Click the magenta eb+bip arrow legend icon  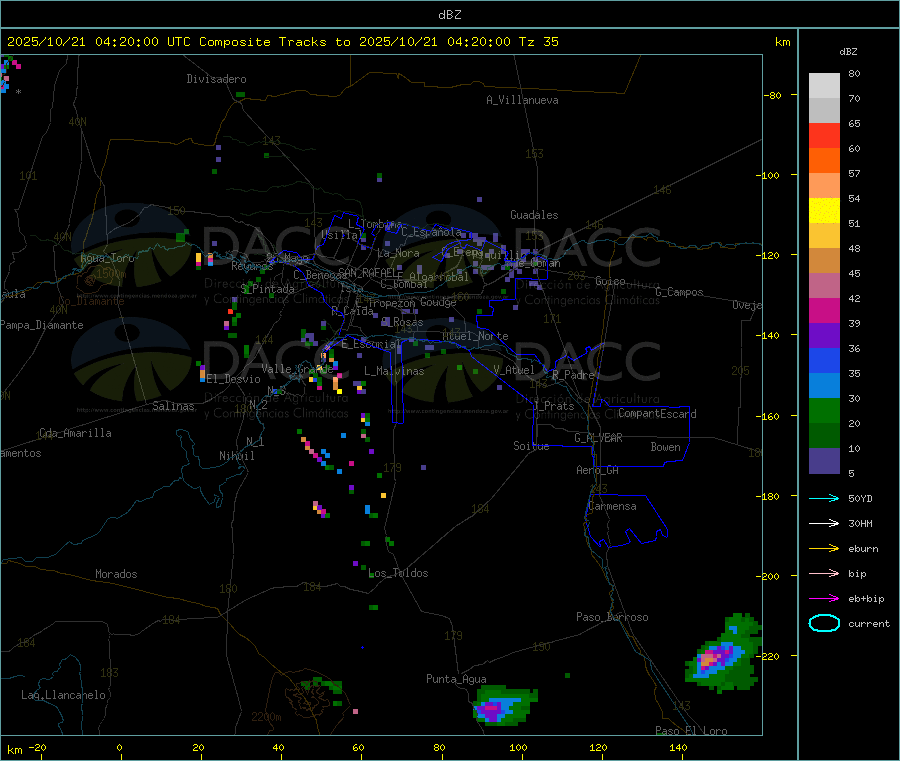click(x=824, y=599)
